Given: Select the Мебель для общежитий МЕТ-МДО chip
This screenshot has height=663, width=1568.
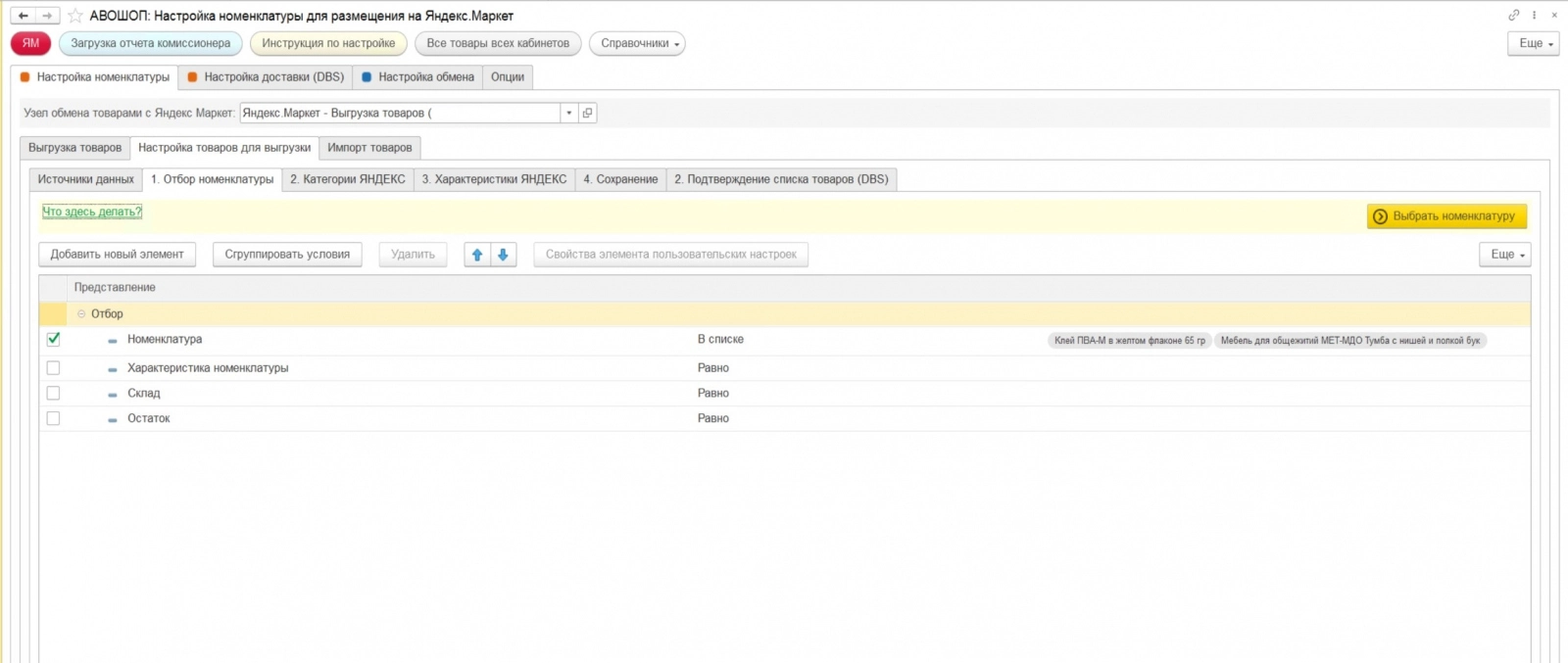Looking at the screenshot, I should tap(1350, 341).
